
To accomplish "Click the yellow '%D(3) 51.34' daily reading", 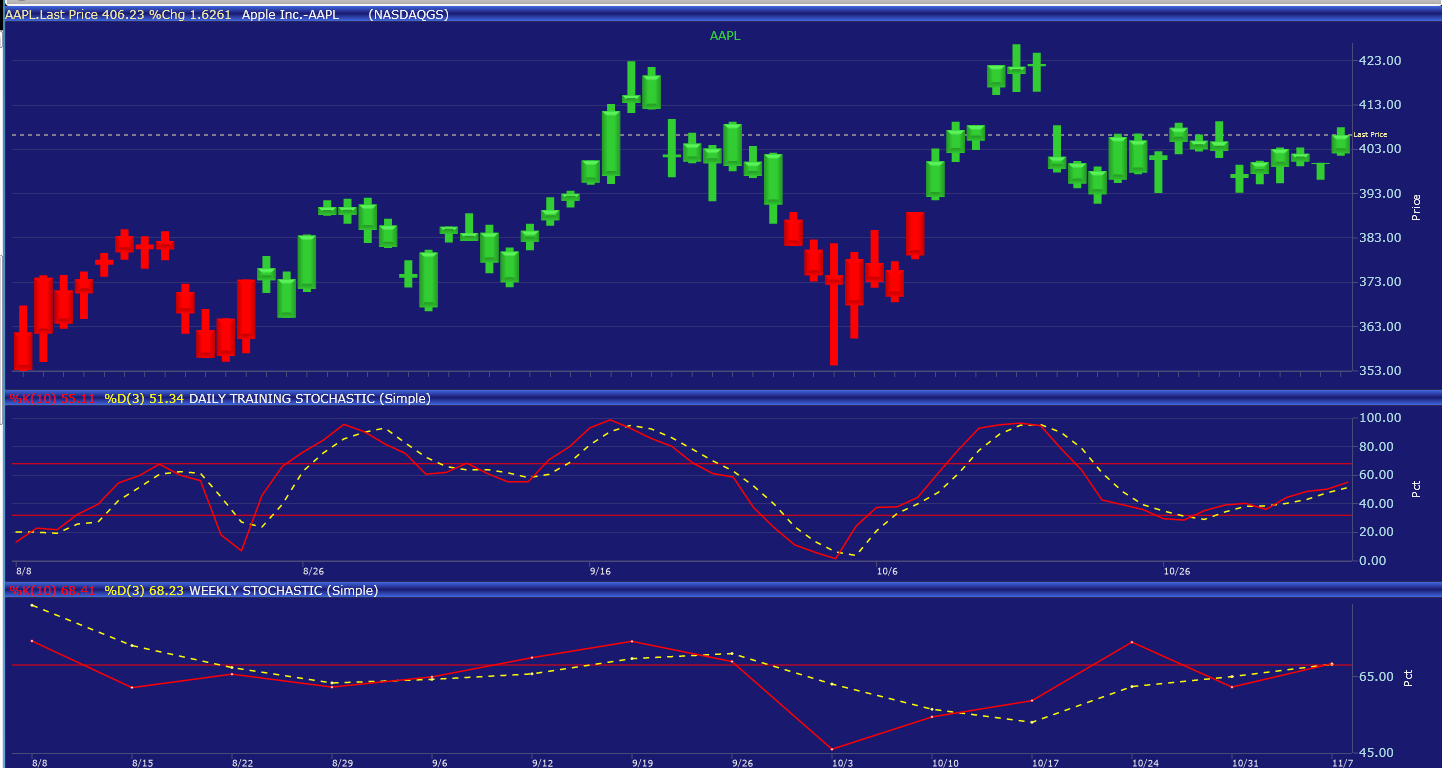I will [144, 399].
